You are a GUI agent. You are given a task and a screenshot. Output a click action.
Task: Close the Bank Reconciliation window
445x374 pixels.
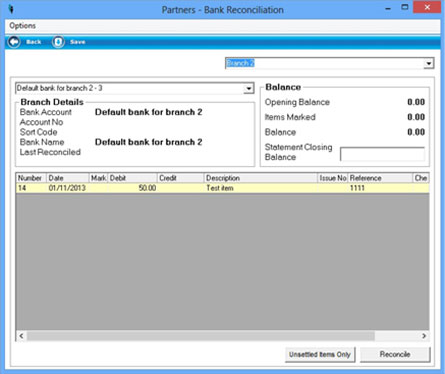(427, 7)
